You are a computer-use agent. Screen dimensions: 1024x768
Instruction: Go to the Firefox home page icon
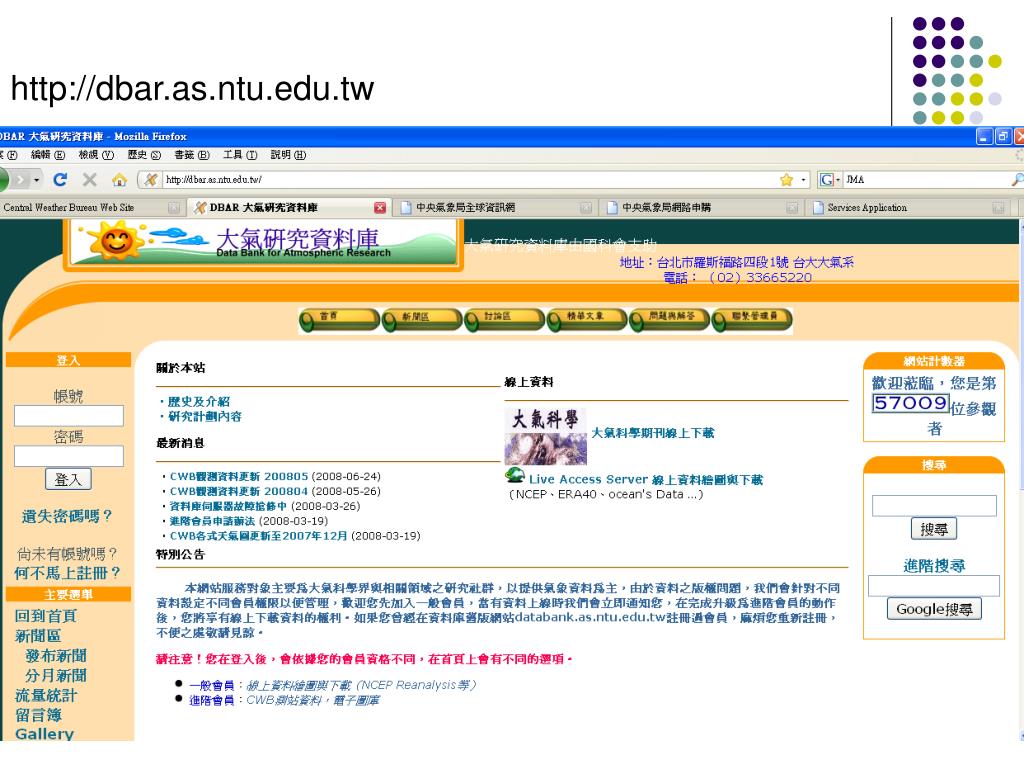(119, 180)
